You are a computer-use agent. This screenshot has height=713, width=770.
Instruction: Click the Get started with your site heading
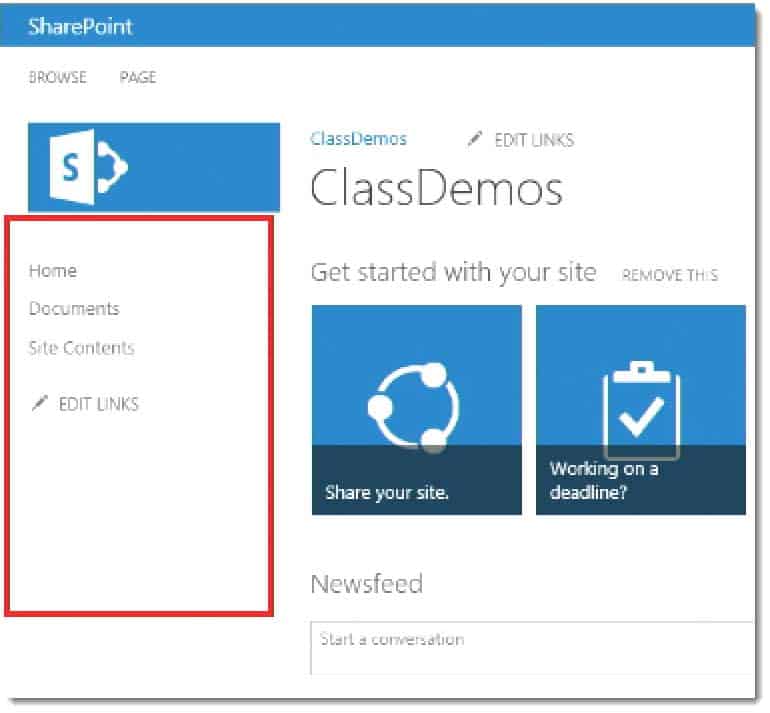[454, 272]
